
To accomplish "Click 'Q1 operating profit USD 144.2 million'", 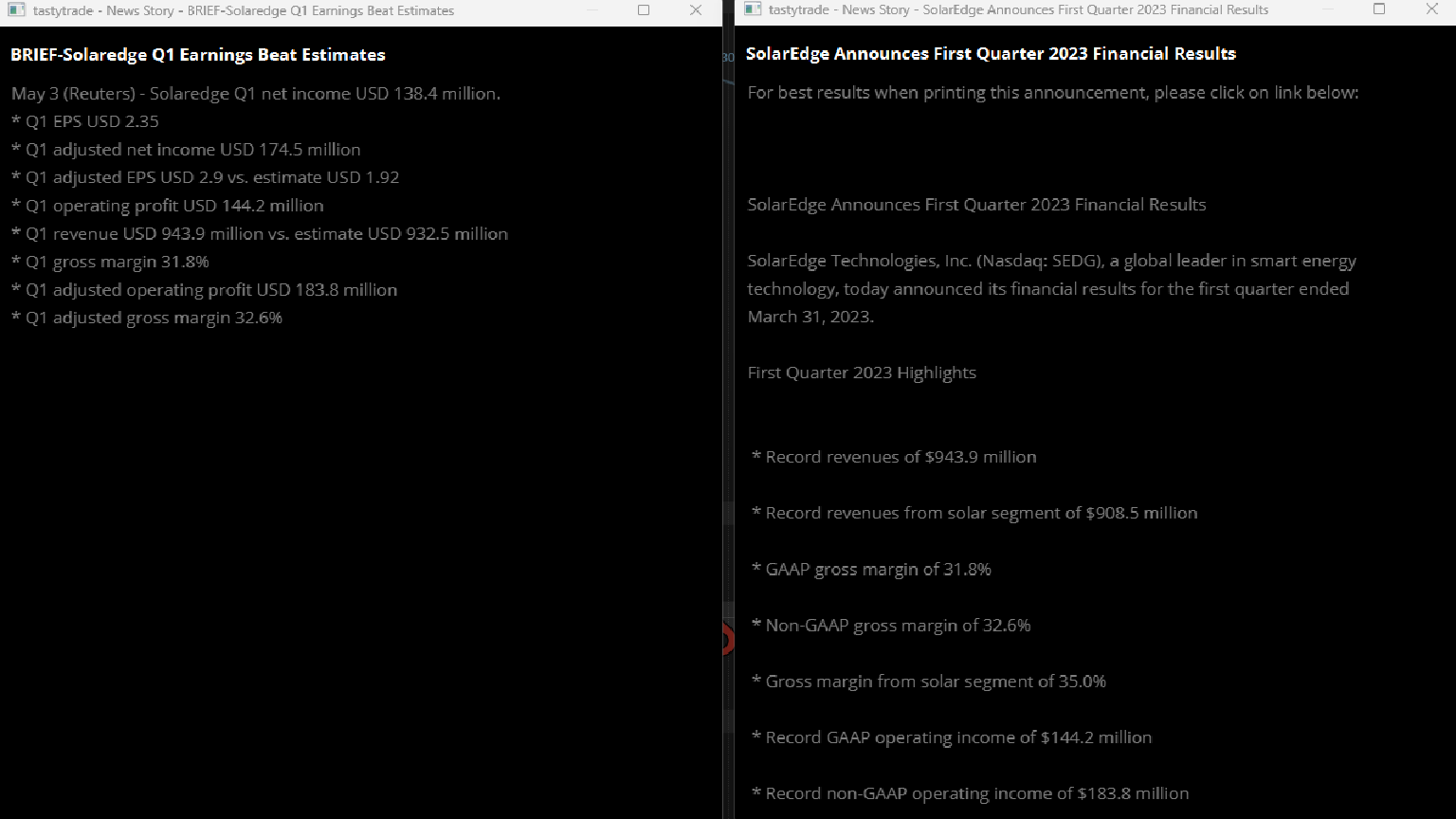I will coord(168,206).
